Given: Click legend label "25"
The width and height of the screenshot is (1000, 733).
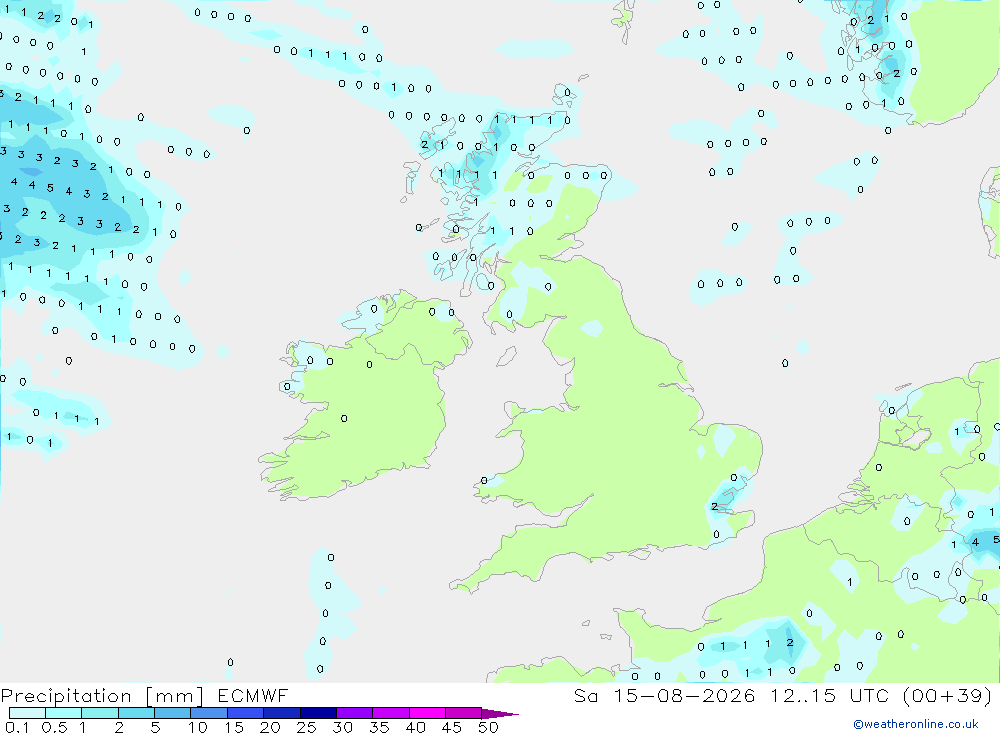Looking at the screenshot, I should click(x=307, y=727).
